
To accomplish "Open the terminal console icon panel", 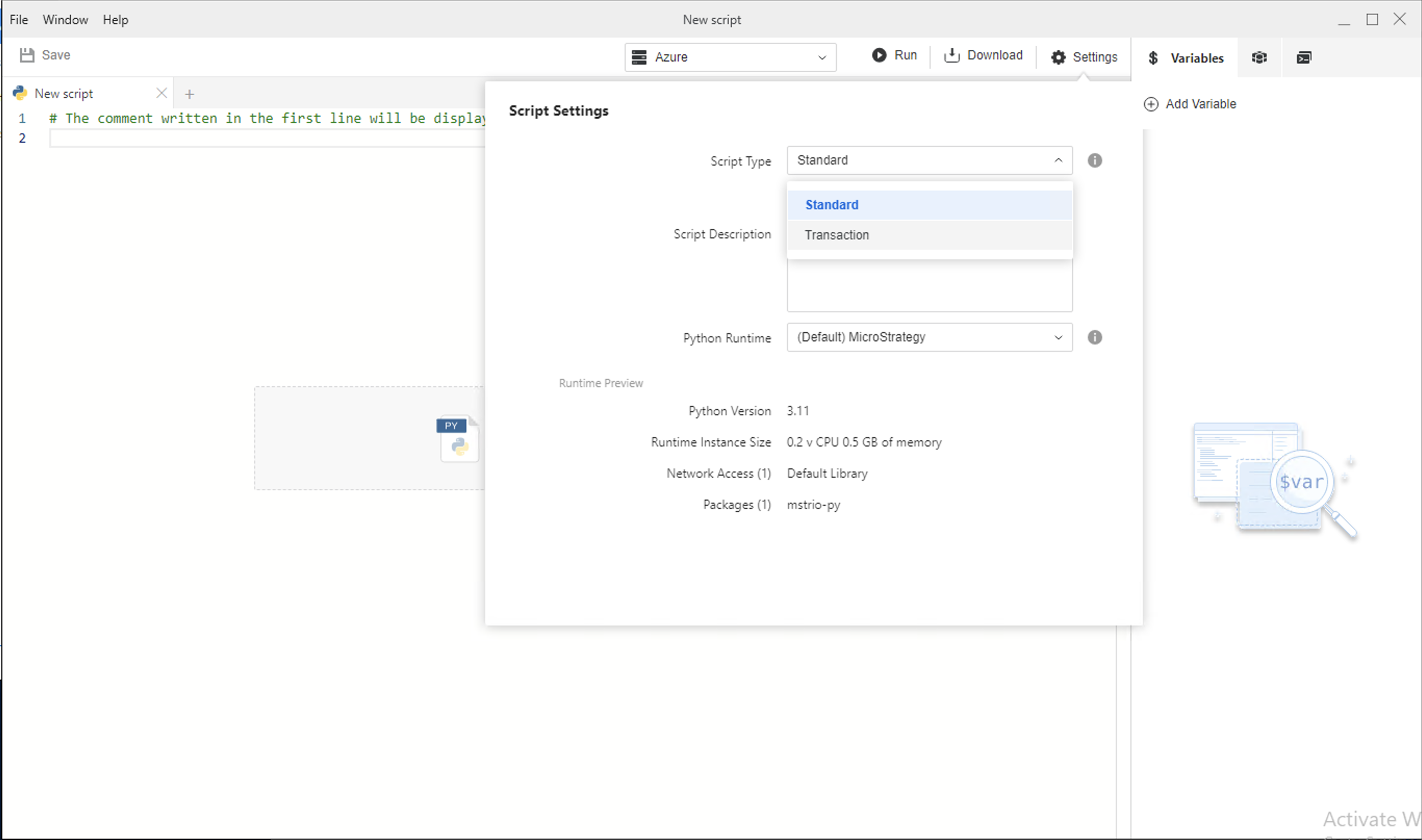I will [1304, 57].
